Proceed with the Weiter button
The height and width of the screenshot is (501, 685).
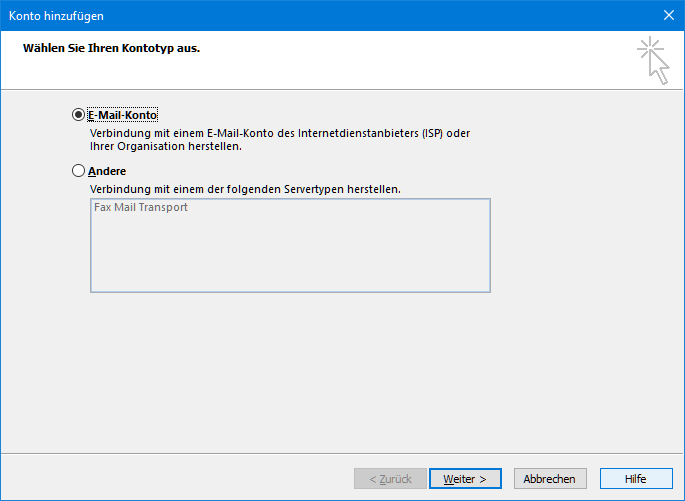click(x=464, y=479)
